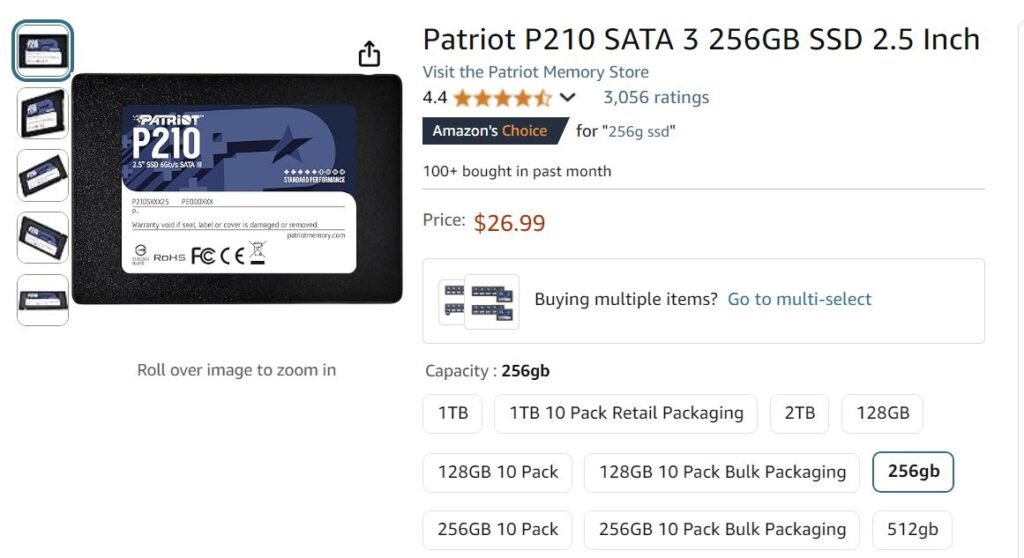Select the 512gb capacity option
The image size is (1024, 558).
click(x=912, y=529)
